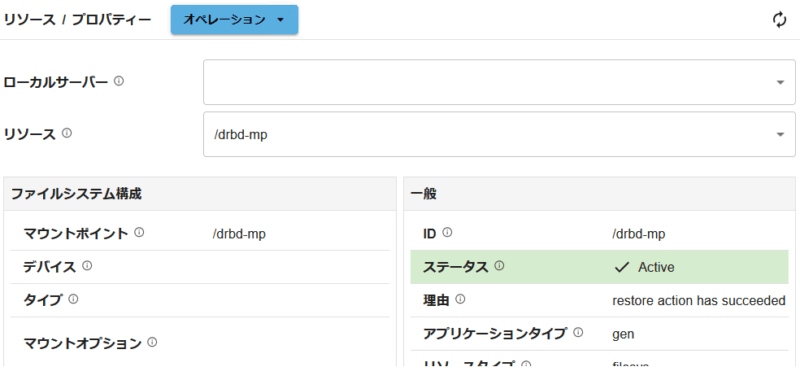
Task: Click the 一般 panel header
Action: [599, 194]
